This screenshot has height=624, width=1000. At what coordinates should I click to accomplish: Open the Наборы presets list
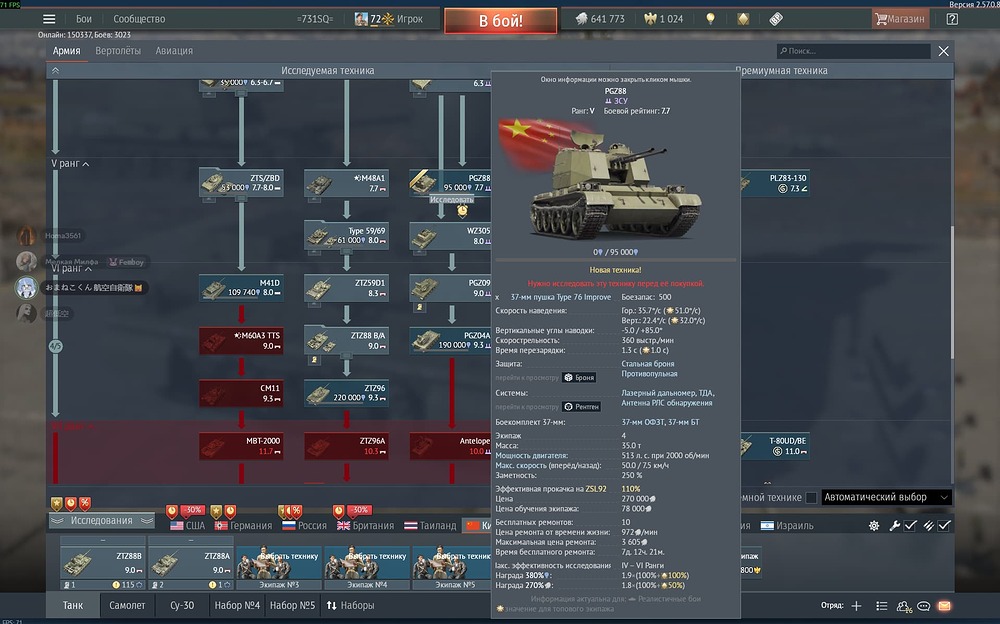[350, 605]
